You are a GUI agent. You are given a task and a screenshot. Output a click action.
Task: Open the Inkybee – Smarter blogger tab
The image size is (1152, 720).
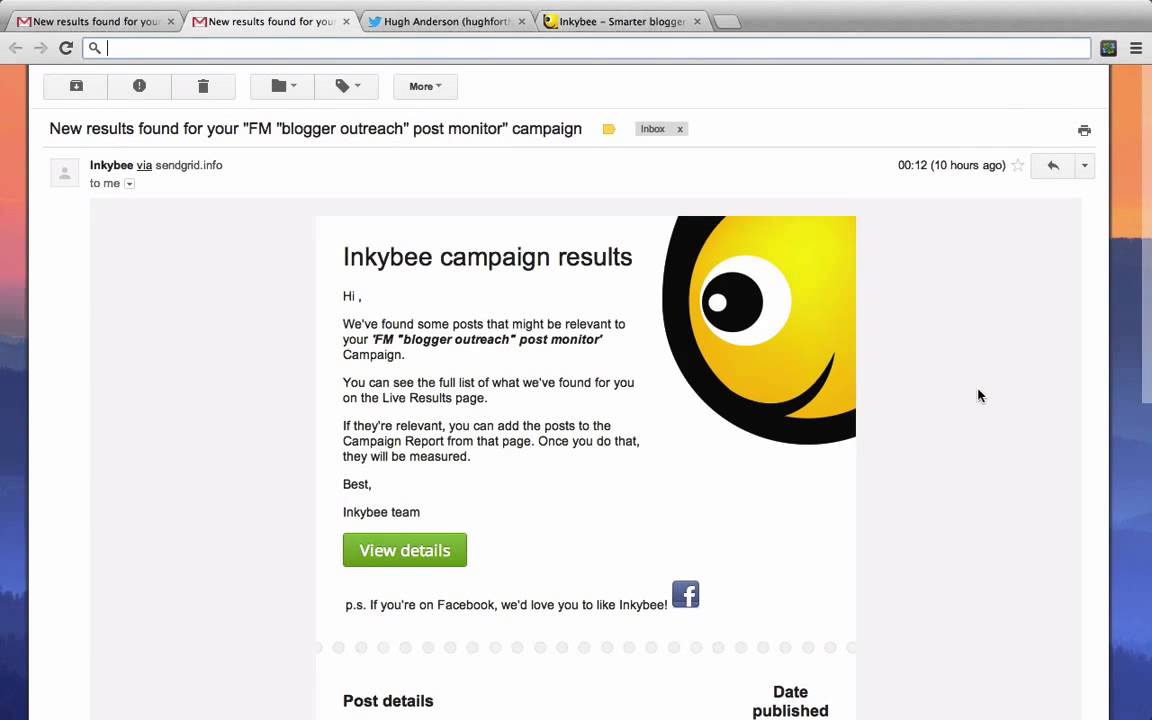point(622,22)
